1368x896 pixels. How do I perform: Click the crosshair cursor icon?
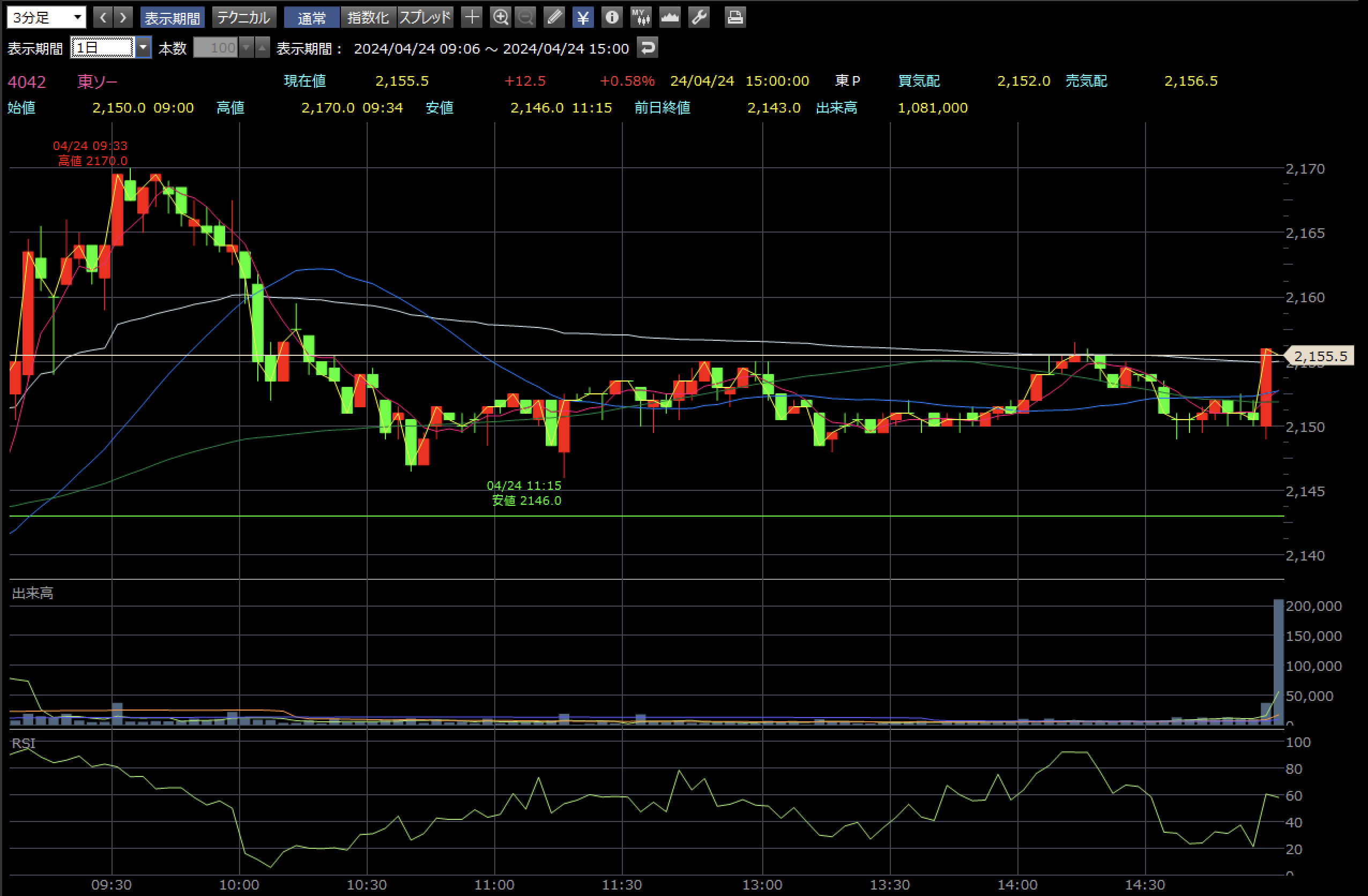pos(471,17)
